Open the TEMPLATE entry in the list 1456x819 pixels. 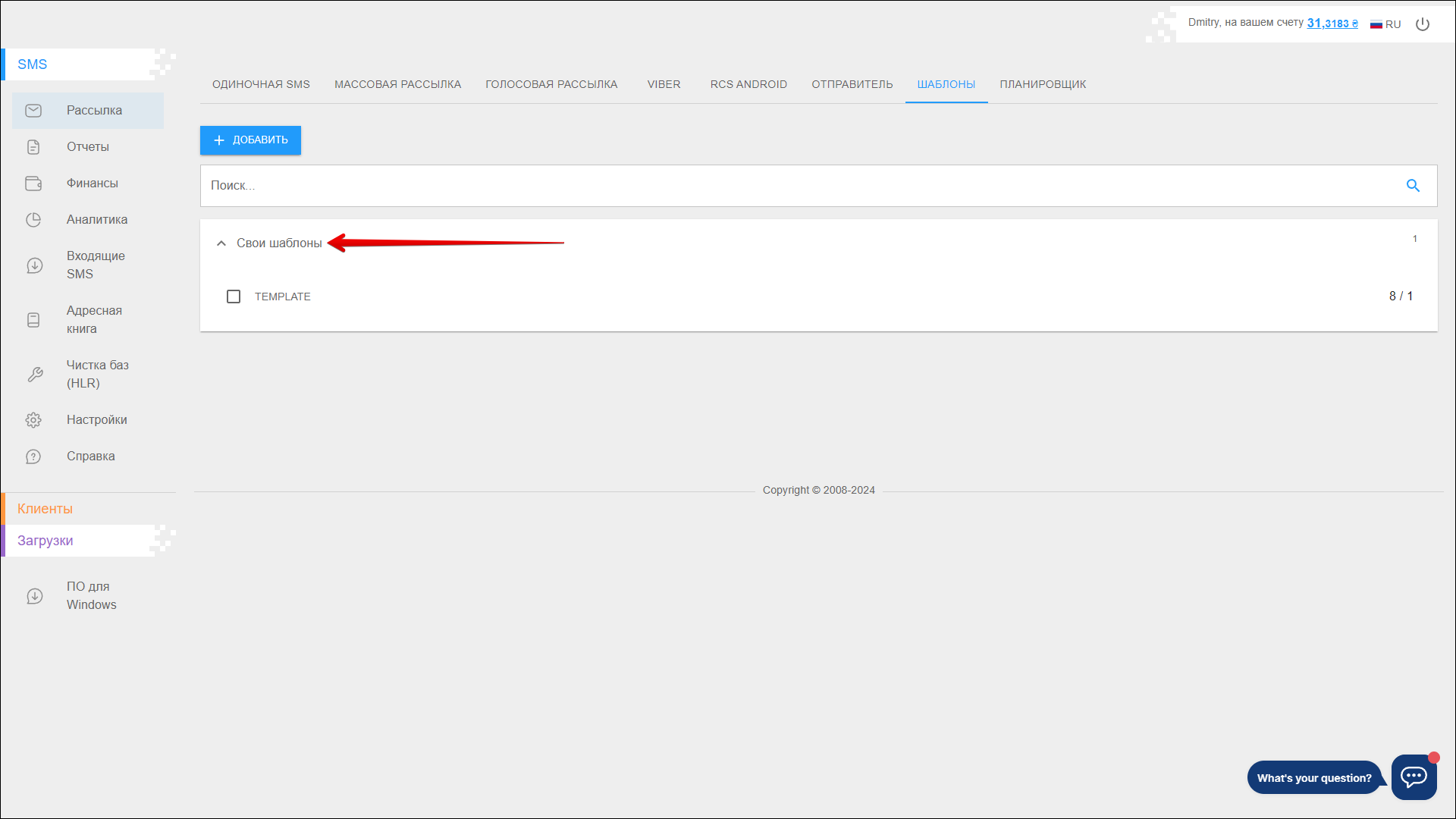[283, 297]
